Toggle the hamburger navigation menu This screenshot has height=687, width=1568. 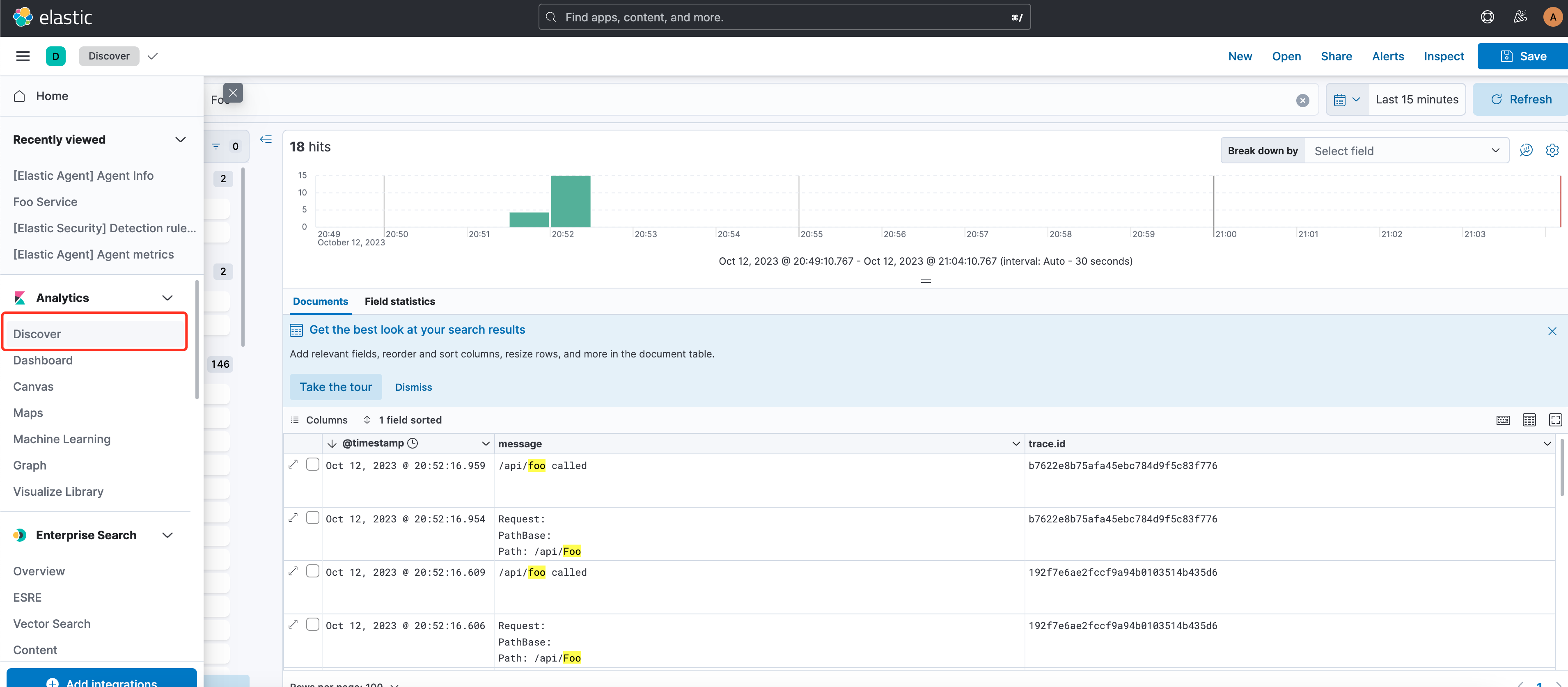(x=23, y=56)
